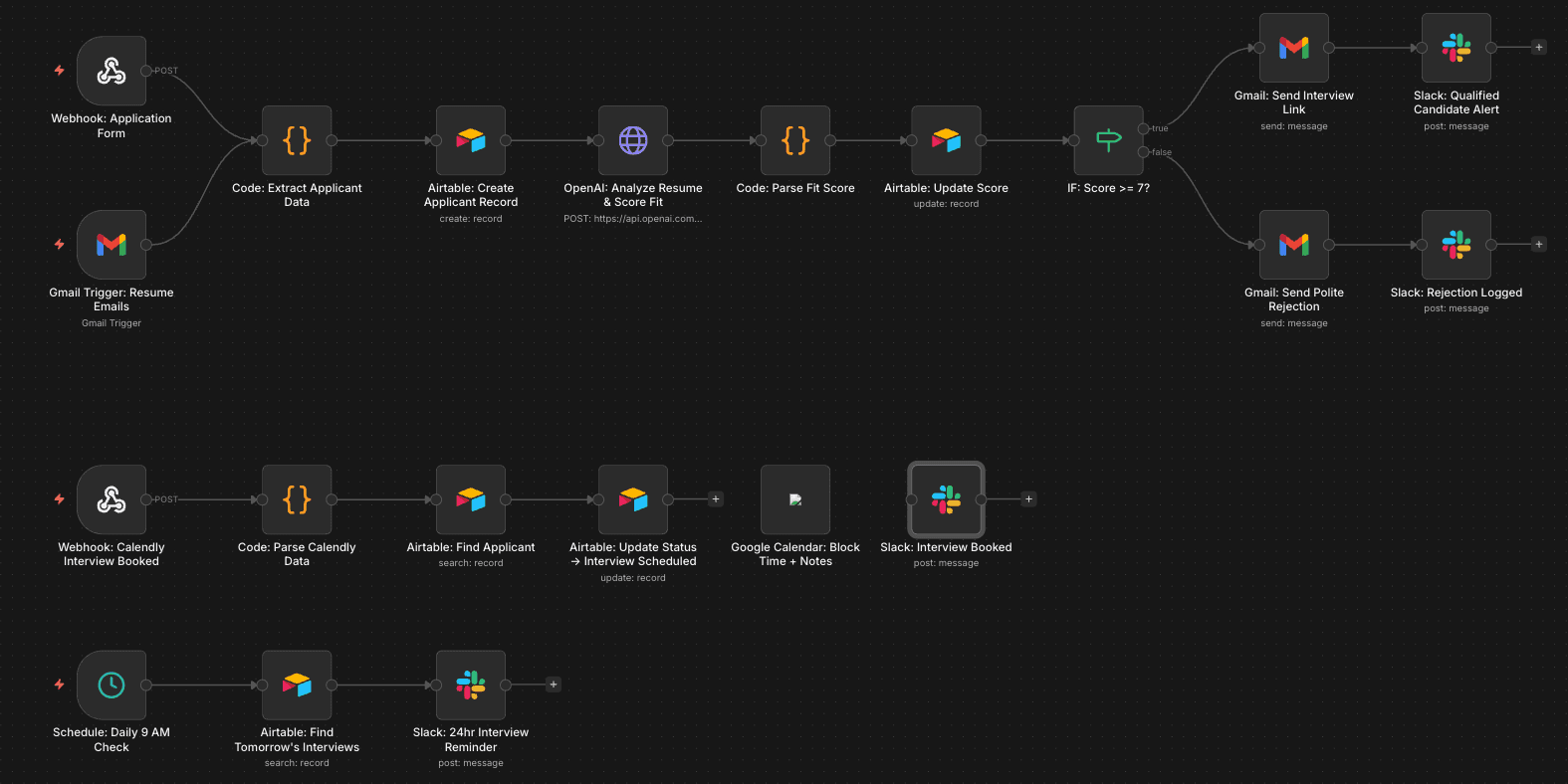This screenshot has width=1568, height=784.
Task: Select the highlighted Slack: Interview Booked node
Action: coord(946,500)
